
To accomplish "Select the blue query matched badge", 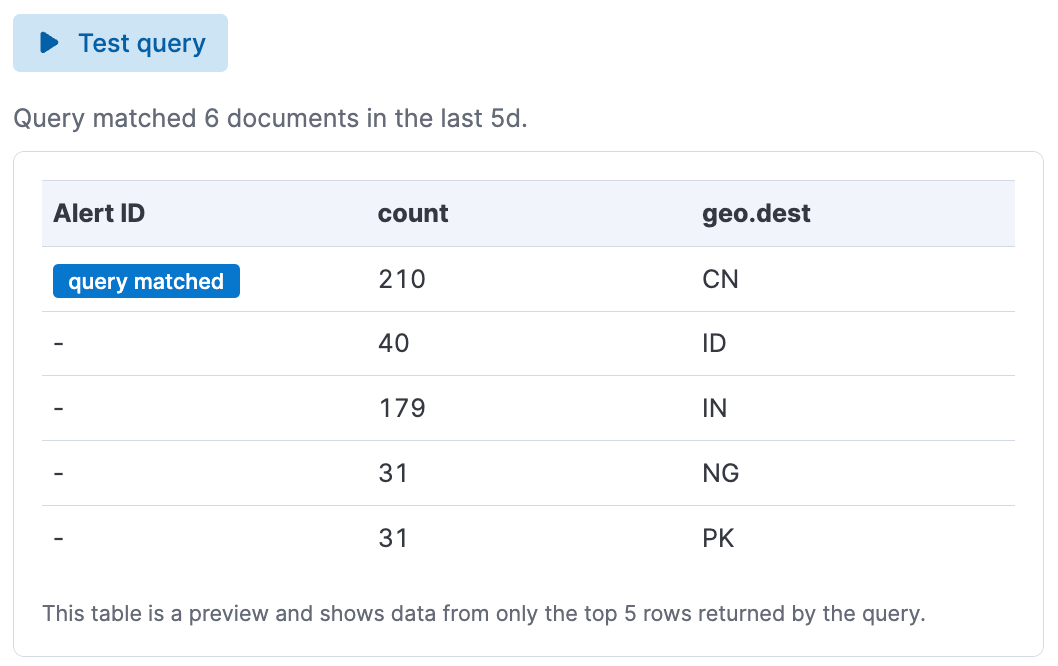I will pyautogui.click(x=145, y=281).
